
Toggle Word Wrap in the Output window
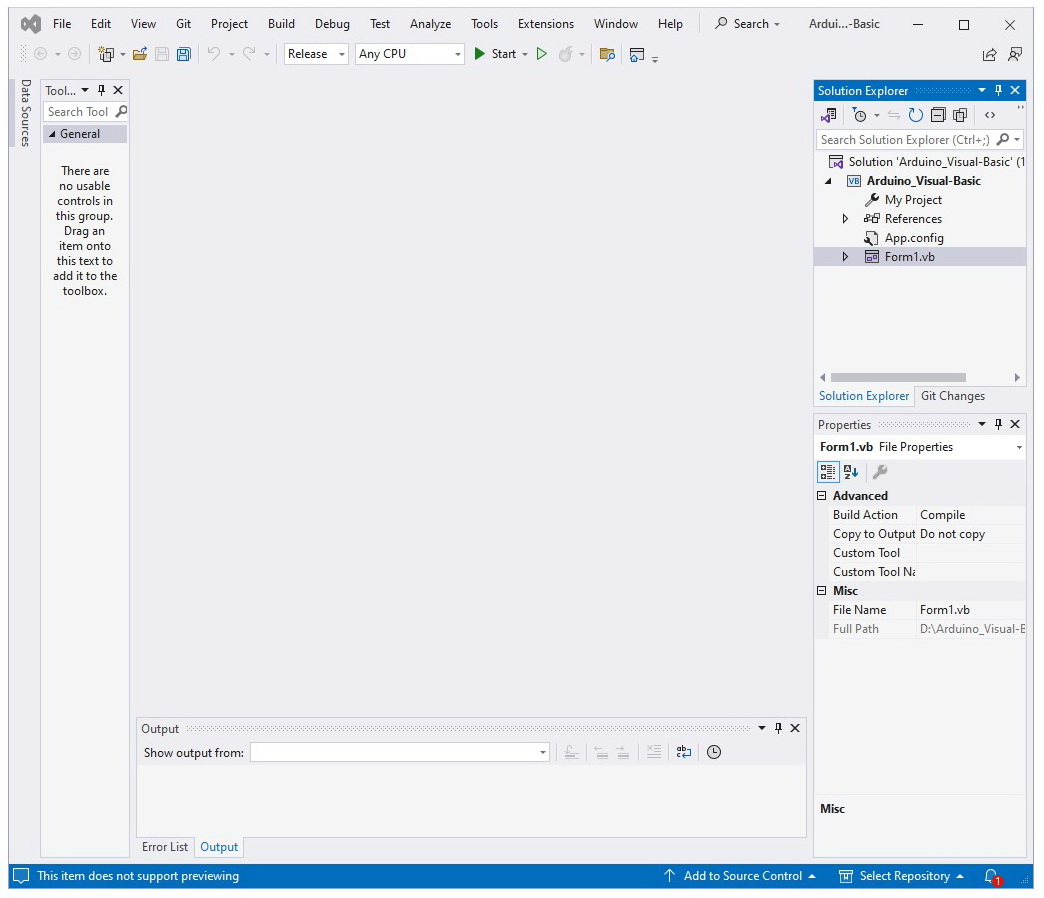tap(684, 752)
